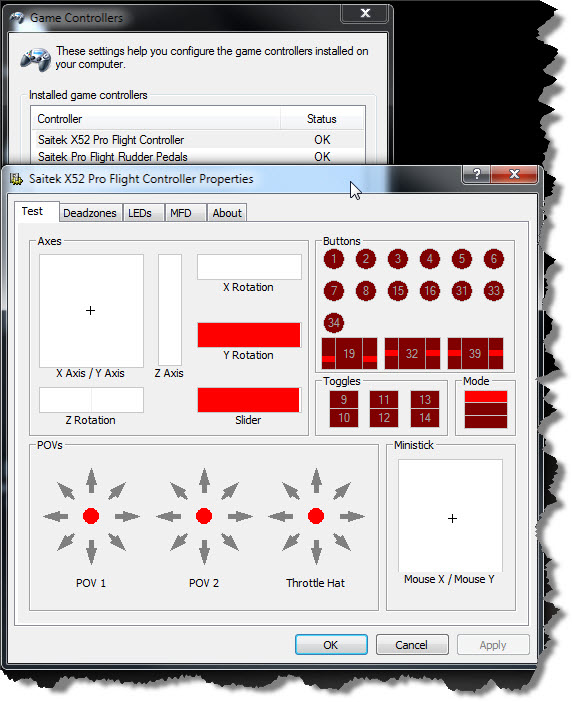Image resolution: width=572 pixels, height=702 pixels.
Task: Click button indicator 2
Action: (366, 259)
